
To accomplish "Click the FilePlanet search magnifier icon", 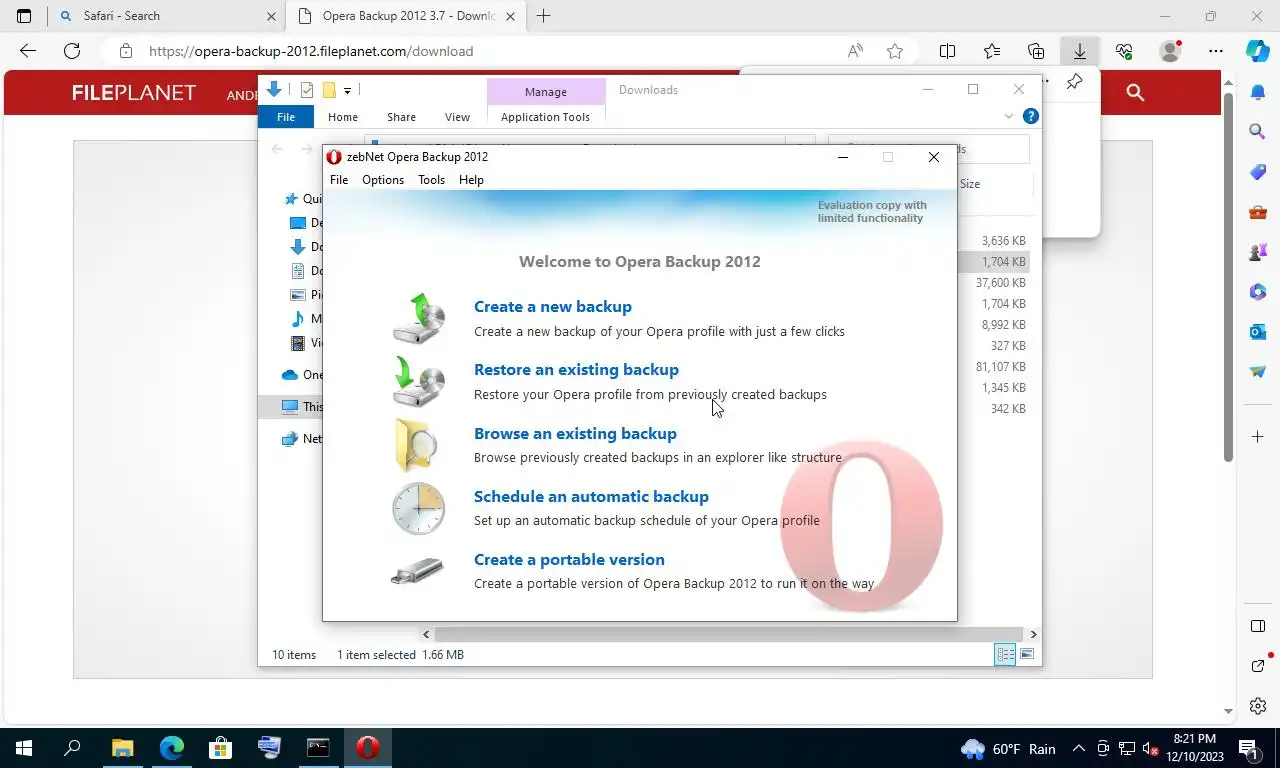I will click(1134, 92).
